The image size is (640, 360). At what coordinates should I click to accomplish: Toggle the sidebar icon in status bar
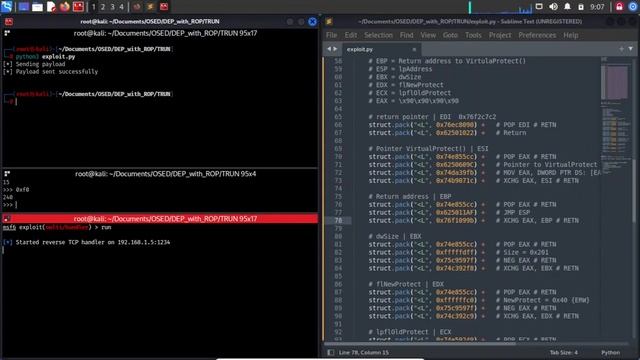coord(331,352)
